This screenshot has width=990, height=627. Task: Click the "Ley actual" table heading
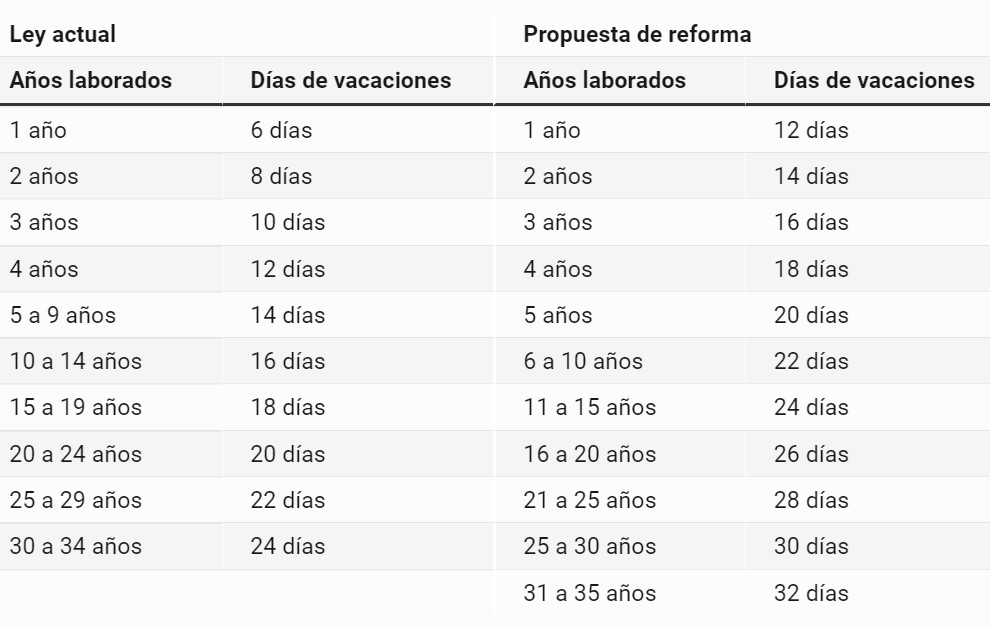click(x=62, y=34)
